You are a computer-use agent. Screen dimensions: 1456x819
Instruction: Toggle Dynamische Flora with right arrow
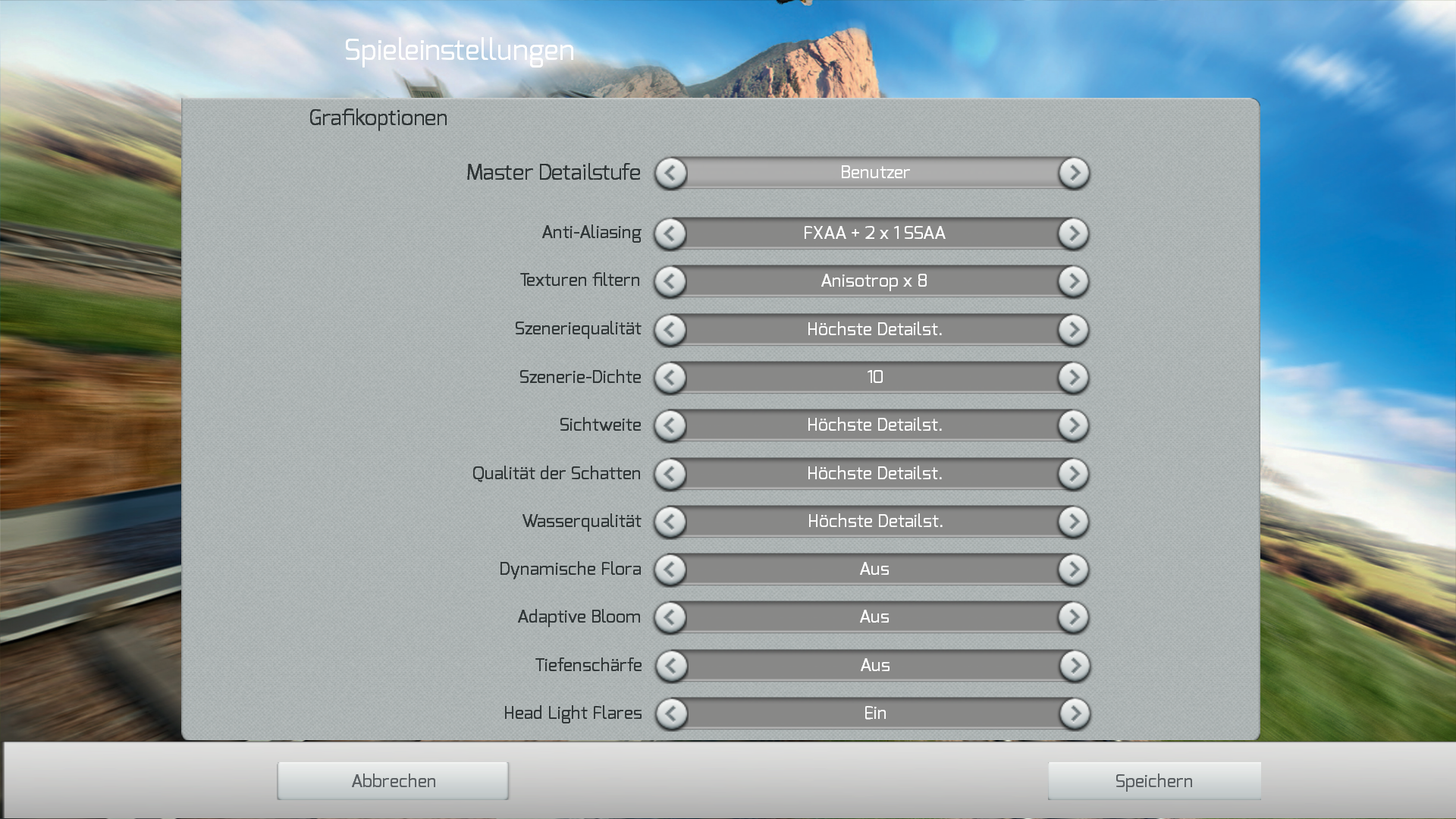(x=1073, y=570)
